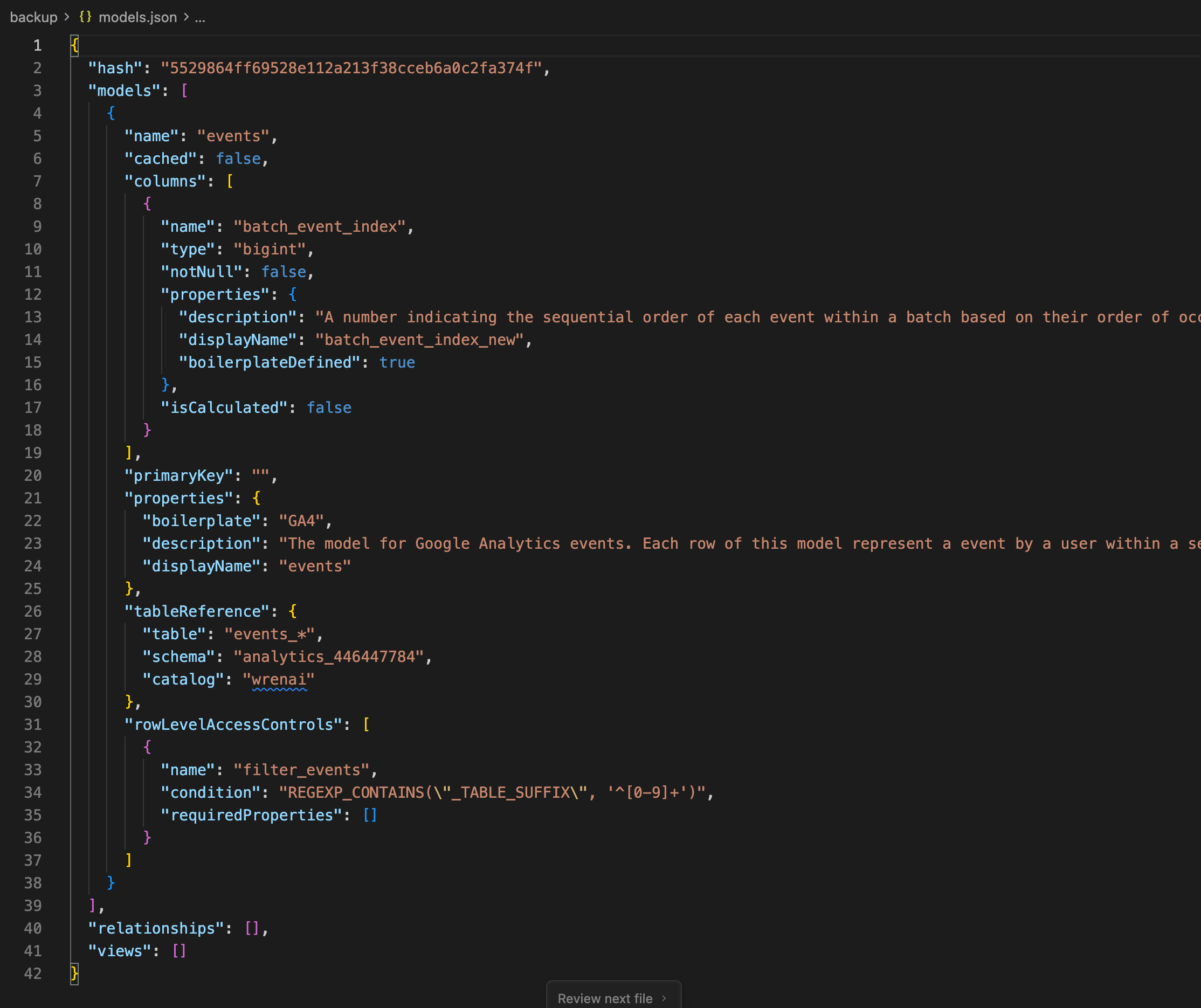The image size is (1201, 1008).
Task: Click breadcrumb arrow after models.json
Action: pos(187,17)
